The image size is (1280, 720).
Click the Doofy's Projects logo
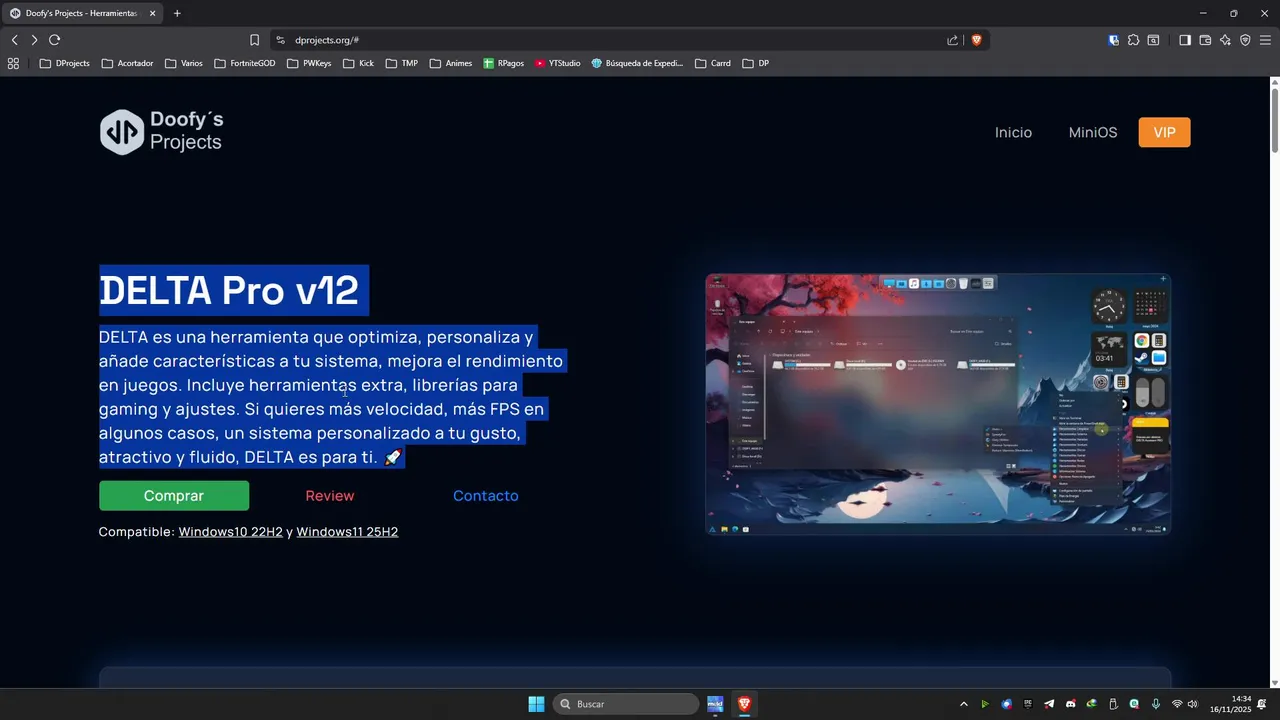pos(161,132)
